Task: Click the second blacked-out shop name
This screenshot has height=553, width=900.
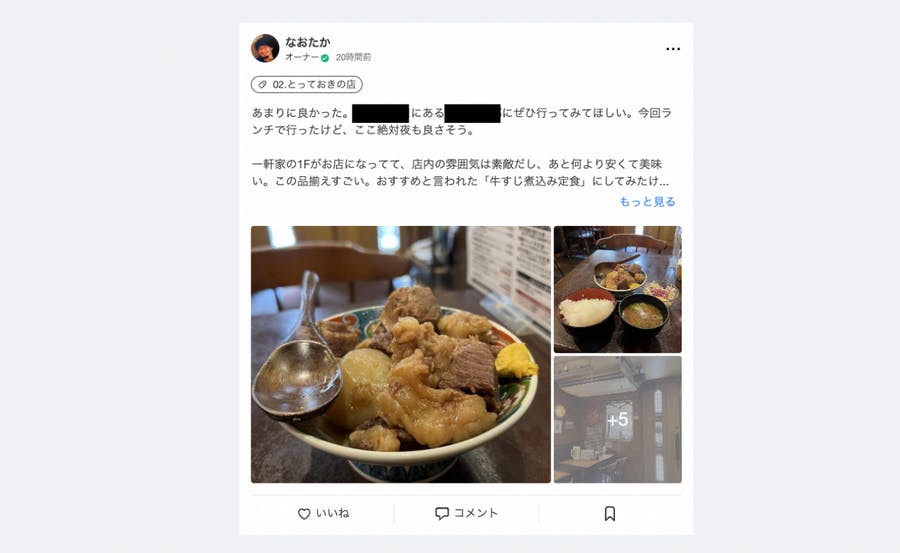Action: (x=472, y=113)
